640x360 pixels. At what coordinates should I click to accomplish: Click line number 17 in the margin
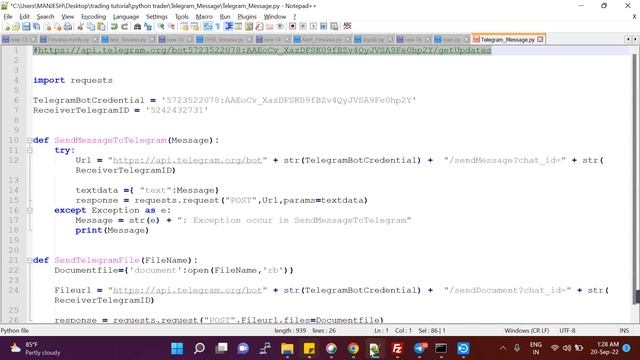13,220
